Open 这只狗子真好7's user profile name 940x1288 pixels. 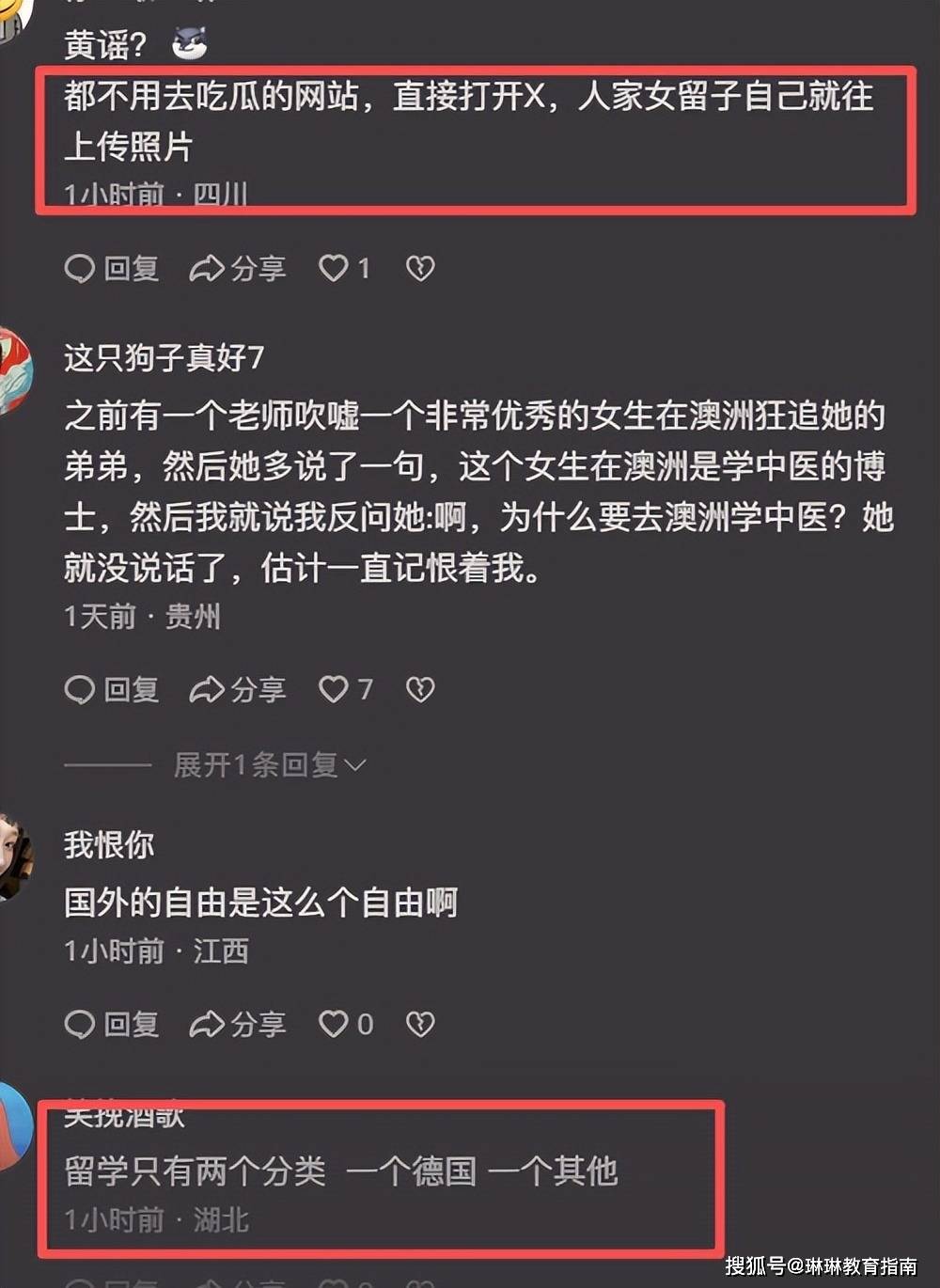pyautogui.click(x=164, y=357)
